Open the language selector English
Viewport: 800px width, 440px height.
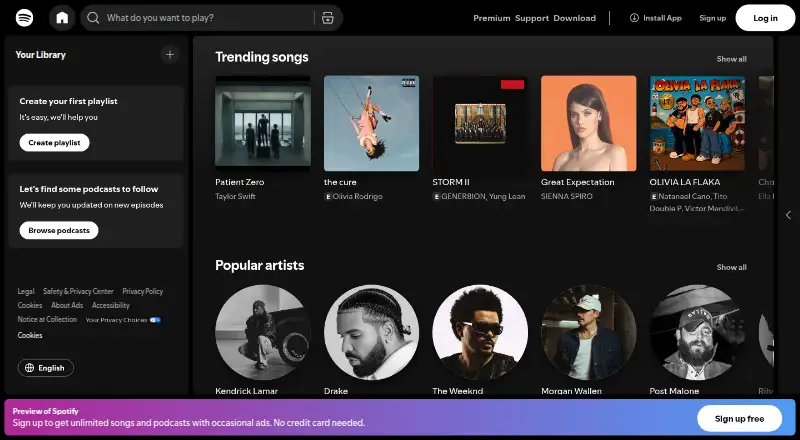pyautogui.click(x=46, y=368)
